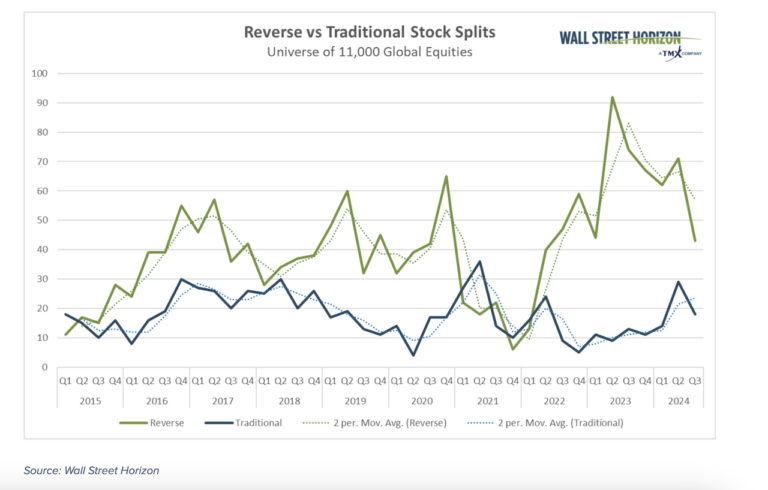
Task: Click the chart title 'Reverse vs Traditional Stock Splits'
Action: pyautogui.click(x=370, y=32)
